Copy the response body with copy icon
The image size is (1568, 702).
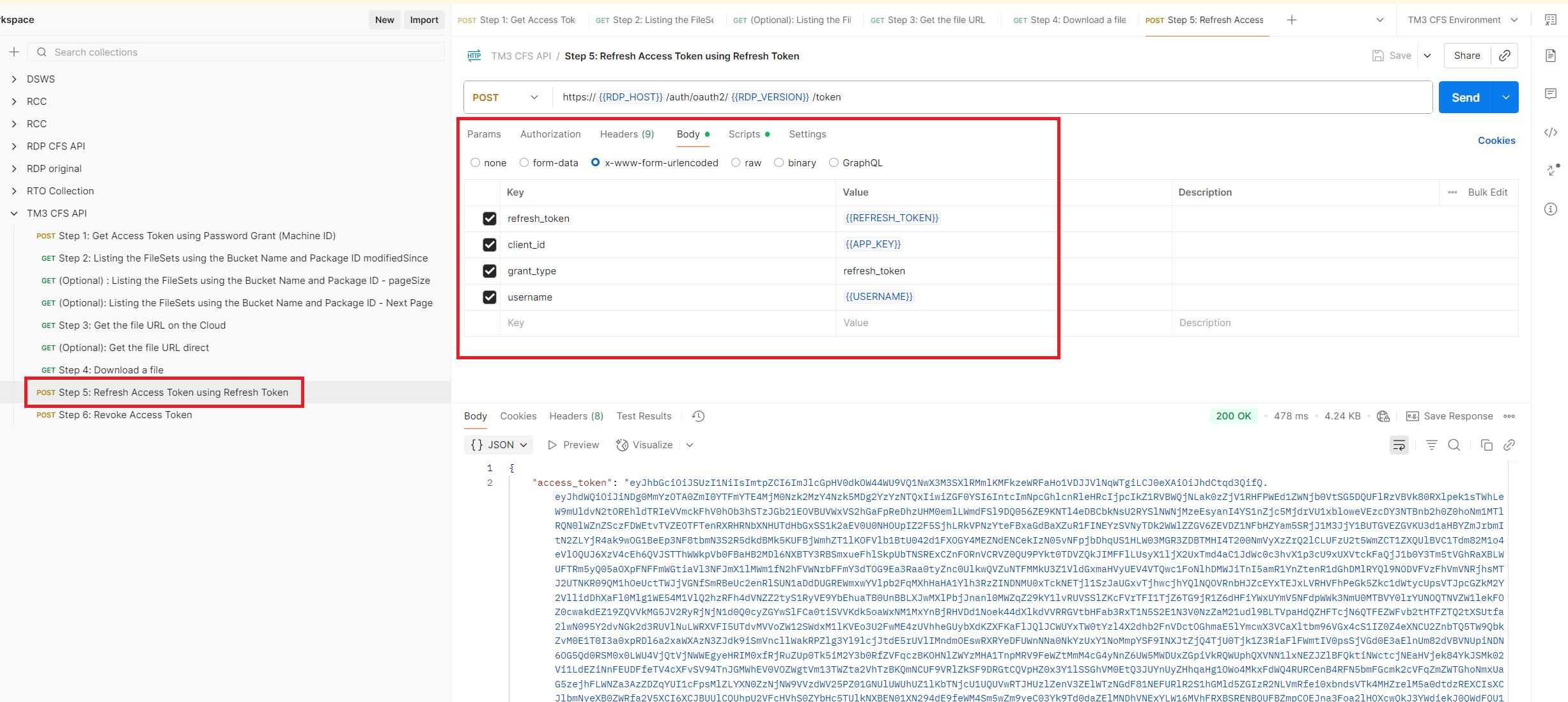pos(1486,445)
